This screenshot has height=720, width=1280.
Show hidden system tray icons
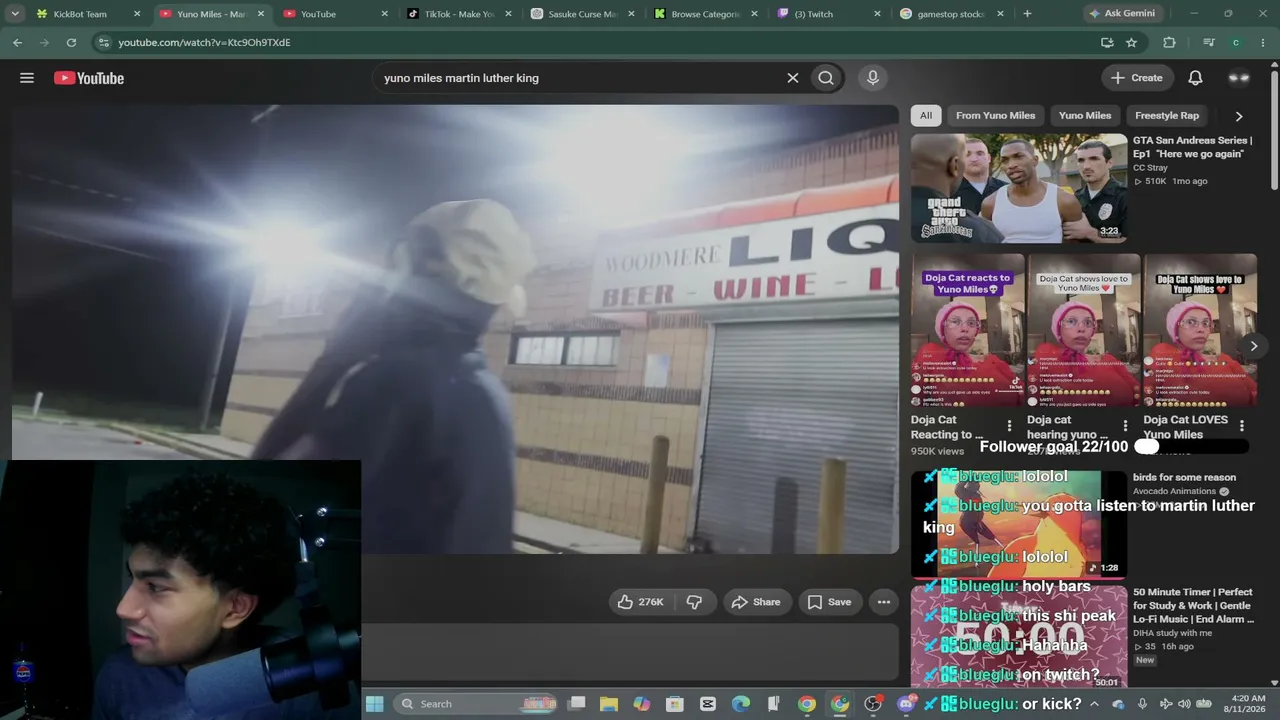tap(1094, 704)
